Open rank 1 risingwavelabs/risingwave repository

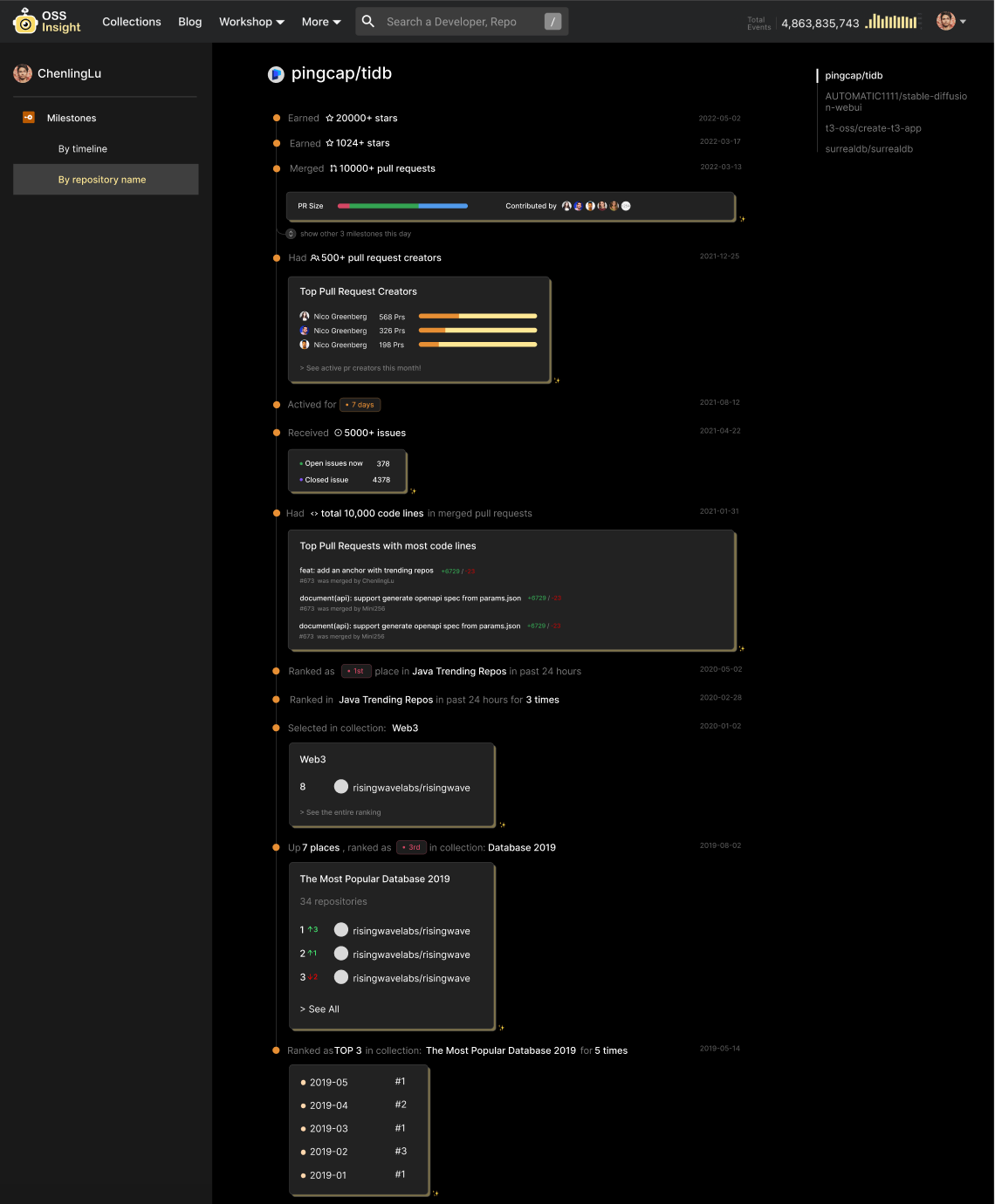(x=411, y=931)
